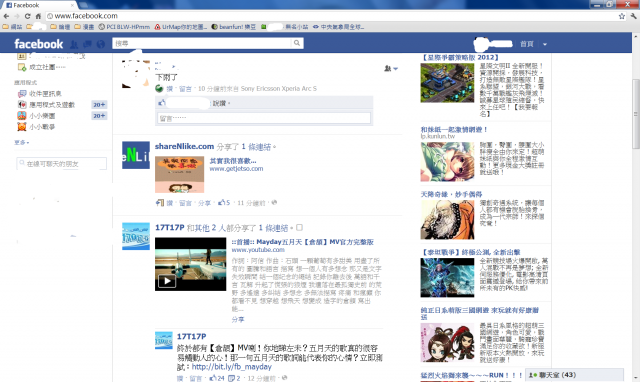Open the 網站 bookmarks folder
640x382 pixels.
12,27
